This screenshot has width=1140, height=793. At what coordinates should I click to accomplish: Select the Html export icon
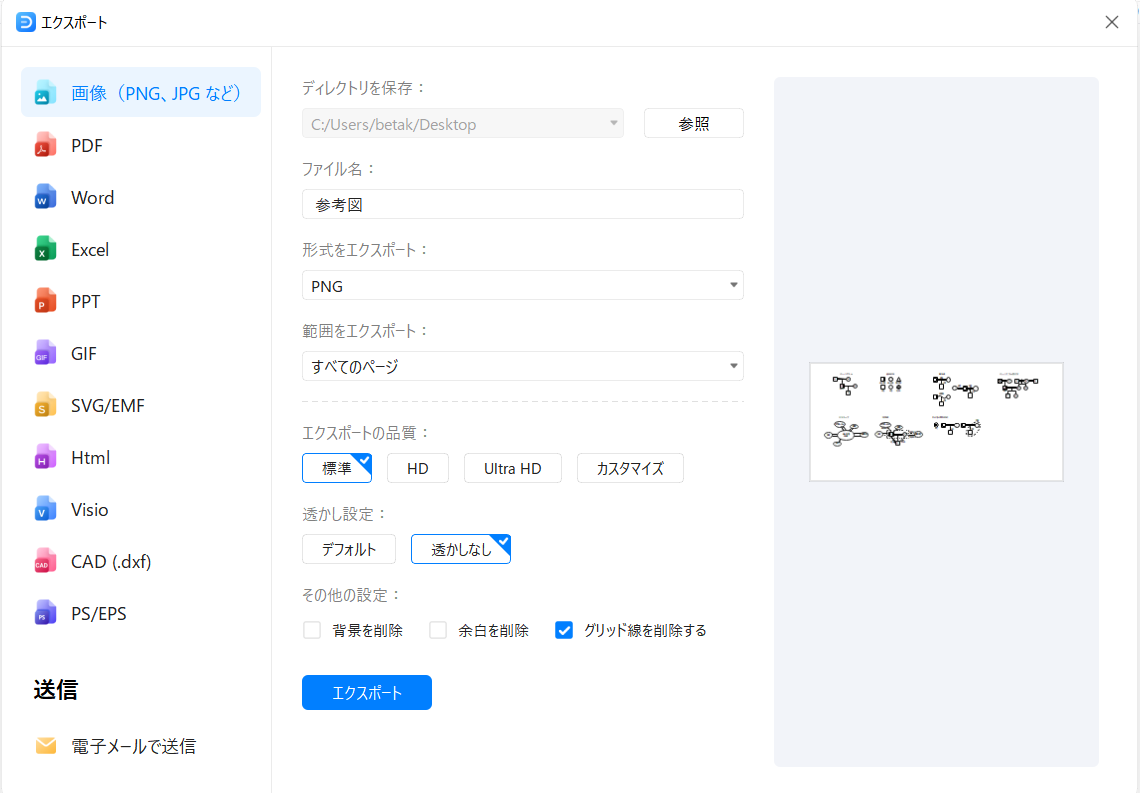coord(44,457)
